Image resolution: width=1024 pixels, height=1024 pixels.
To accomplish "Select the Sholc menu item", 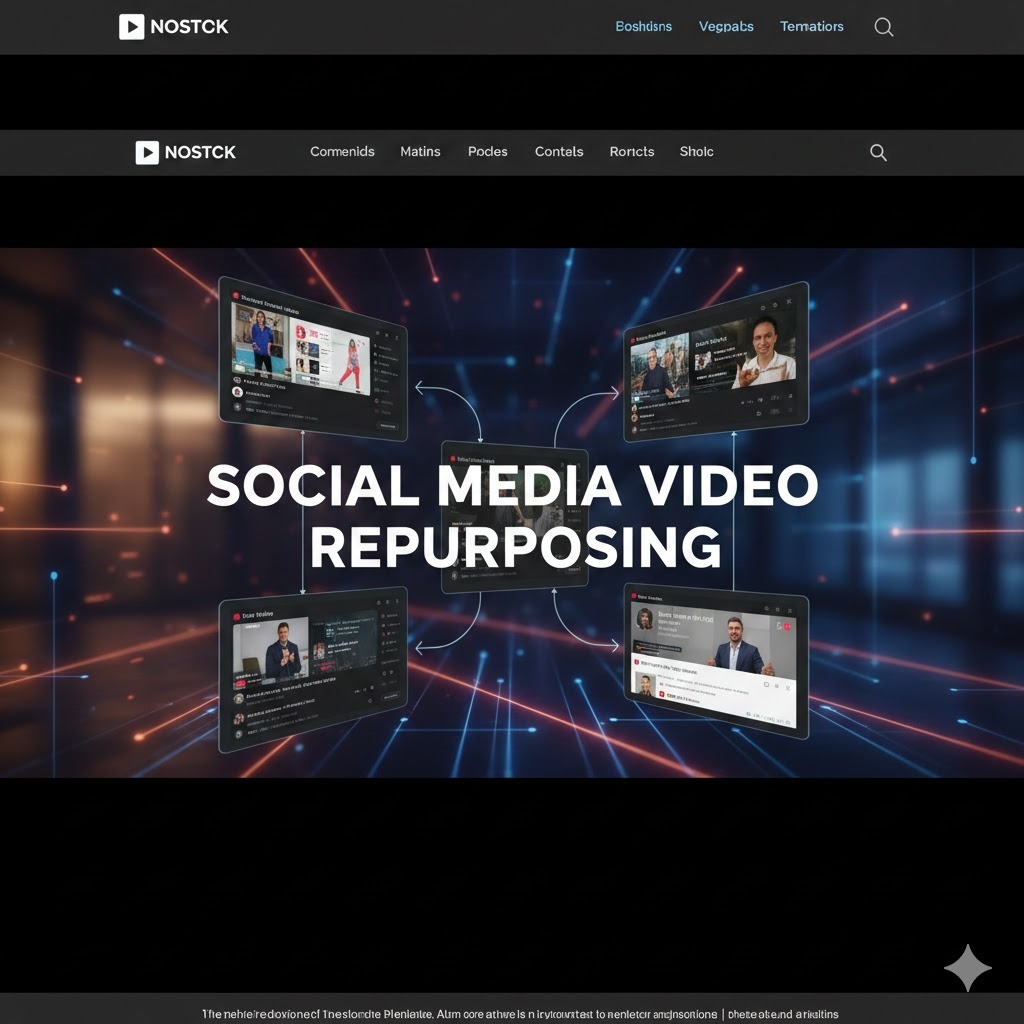I will pos(696,152).
